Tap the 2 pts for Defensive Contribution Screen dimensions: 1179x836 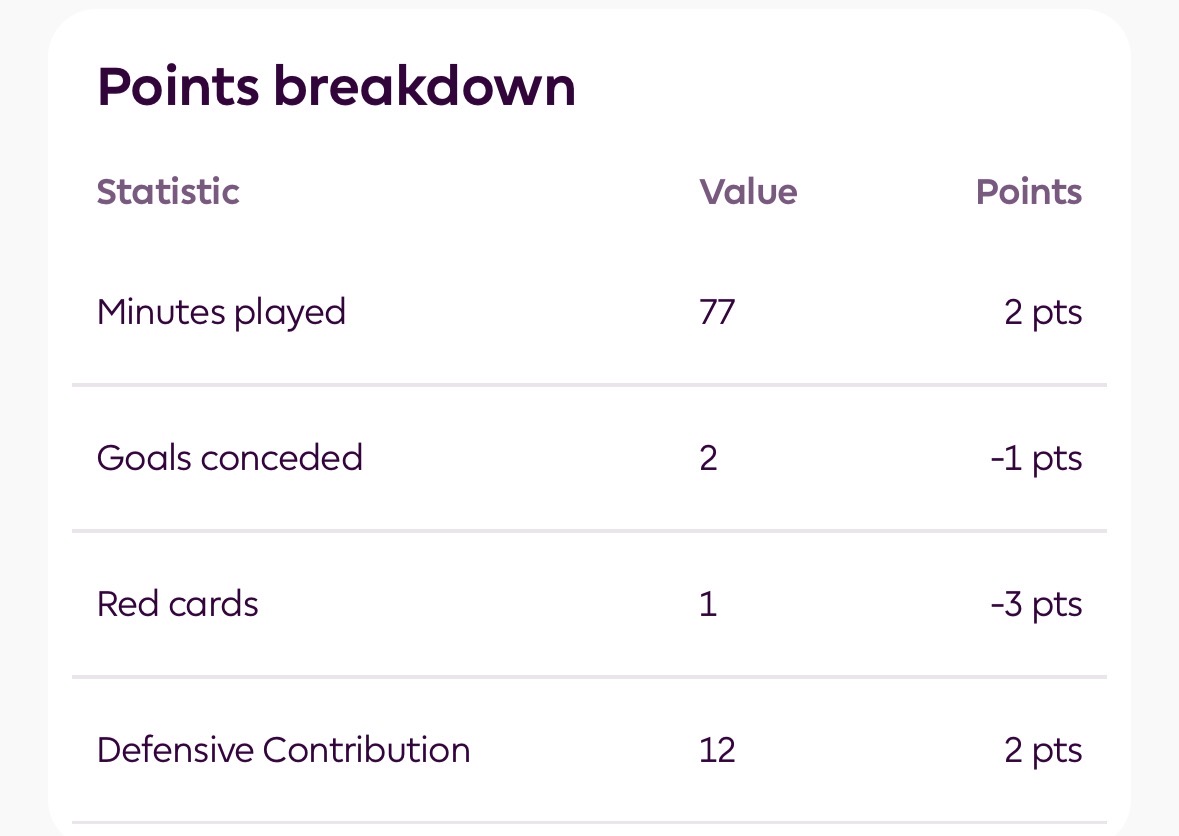1043,750
